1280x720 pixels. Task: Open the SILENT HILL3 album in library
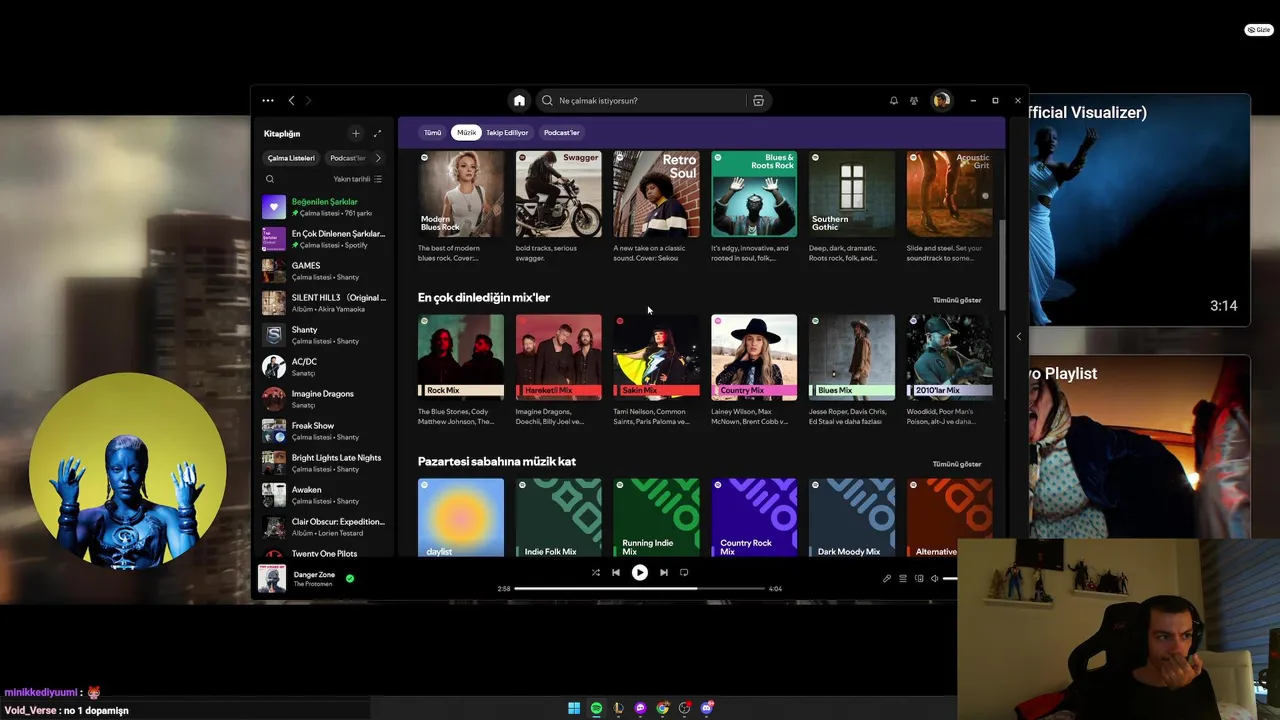point(324,303)
